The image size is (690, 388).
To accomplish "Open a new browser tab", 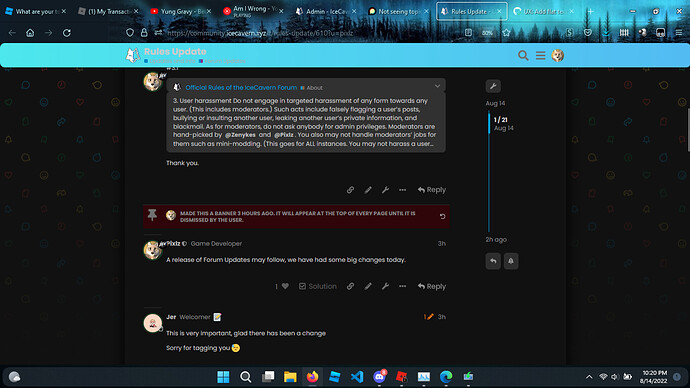I will (x=590, y=11).
